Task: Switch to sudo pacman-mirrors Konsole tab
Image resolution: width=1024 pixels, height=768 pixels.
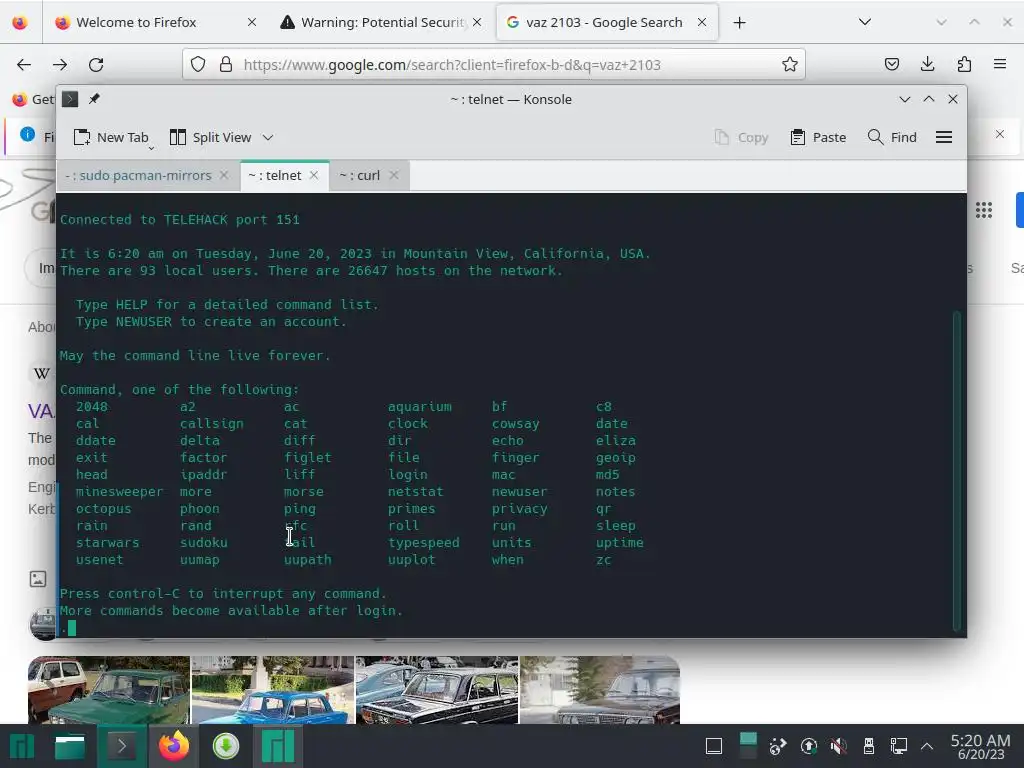Action: [147, 175]
